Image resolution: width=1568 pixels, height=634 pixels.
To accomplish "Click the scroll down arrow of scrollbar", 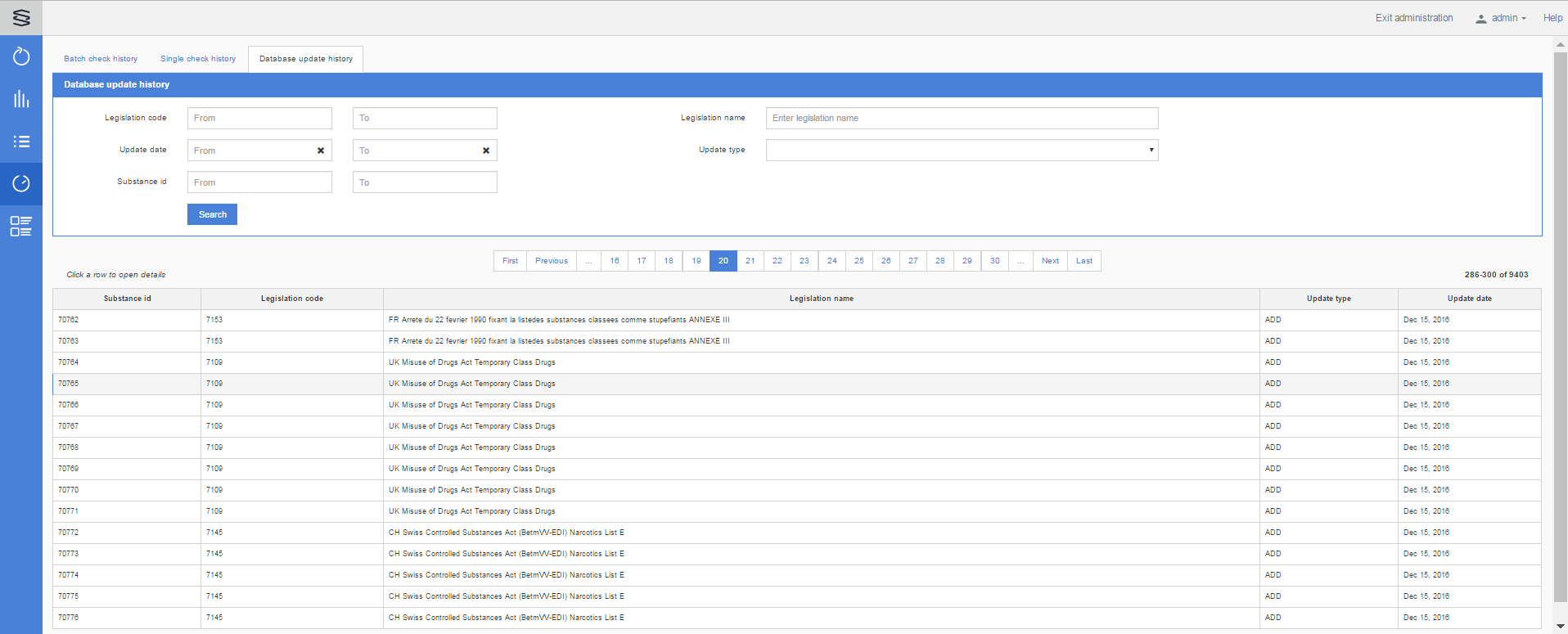I will pyautogui.click(x=1560, y=626).
